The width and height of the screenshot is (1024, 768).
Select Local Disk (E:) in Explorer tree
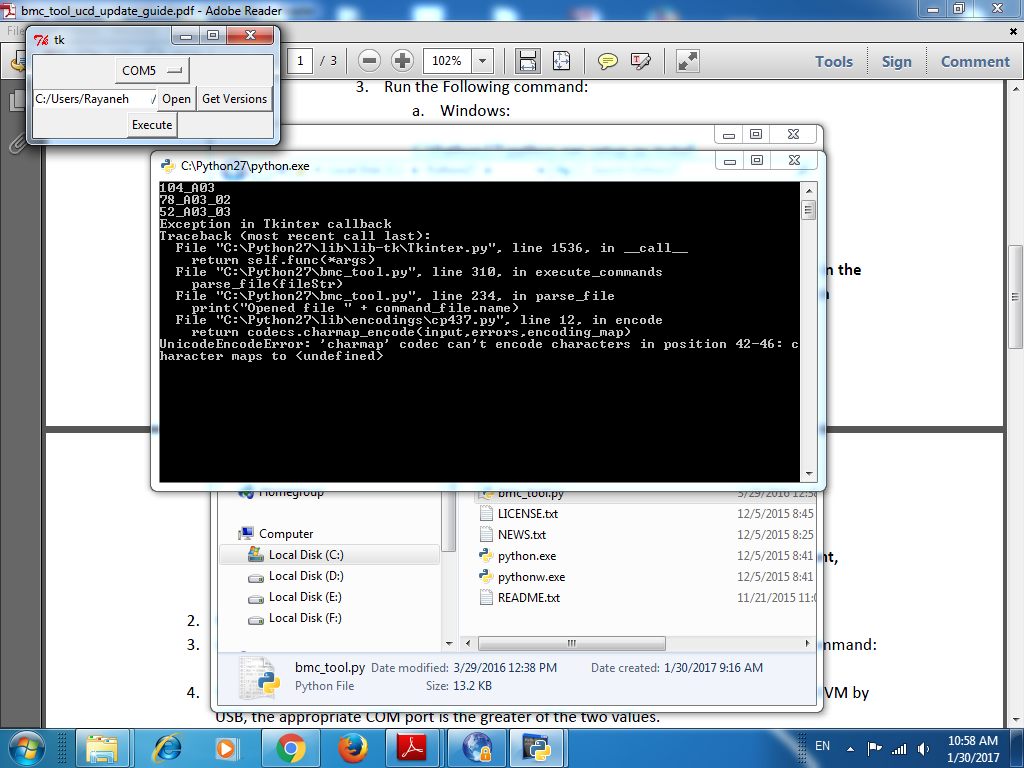pyautogui.click(x=305, y=596)
